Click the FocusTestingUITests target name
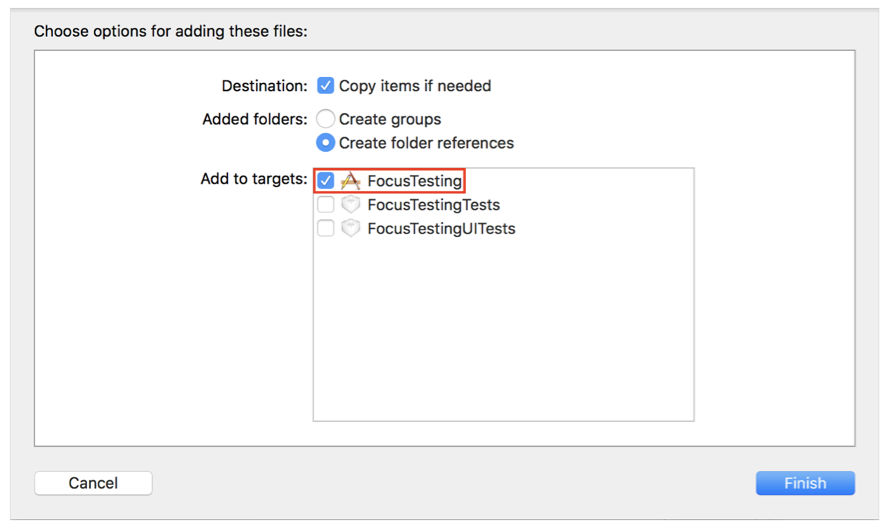Image resolution: width=888 pixels, height=528 pixels. [441, 229]
